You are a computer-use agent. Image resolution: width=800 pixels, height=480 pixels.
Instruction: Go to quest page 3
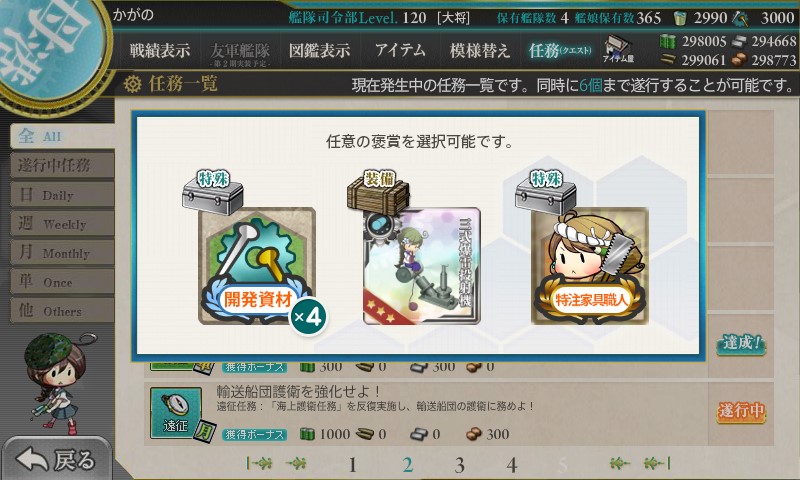[x=459, y=465]
